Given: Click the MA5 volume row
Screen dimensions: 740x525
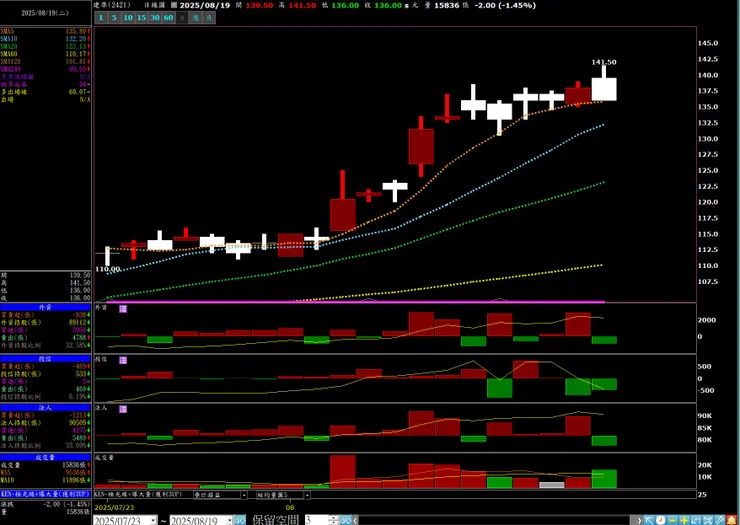Looking at the screenshot, I should 45,473.
